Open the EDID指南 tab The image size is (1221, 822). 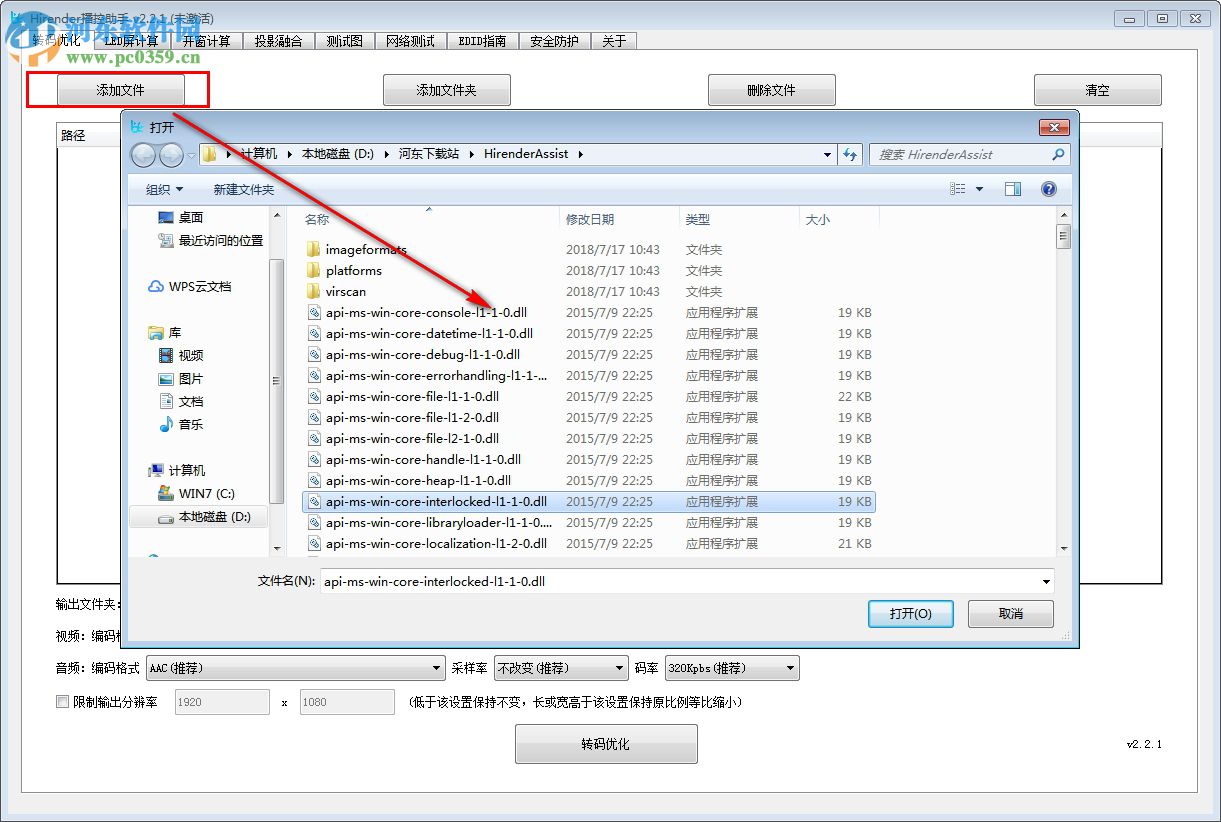pos(483,41)
